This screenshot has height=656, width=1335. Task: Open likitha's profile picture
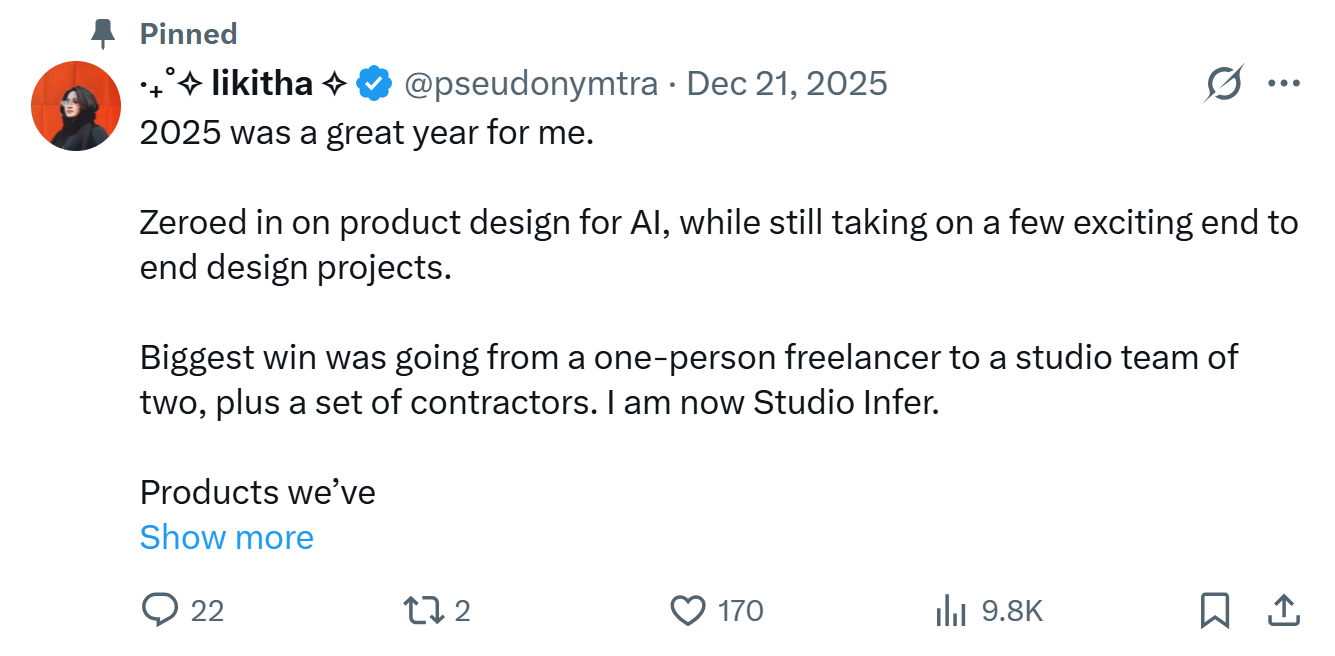(x=76, y=106)
